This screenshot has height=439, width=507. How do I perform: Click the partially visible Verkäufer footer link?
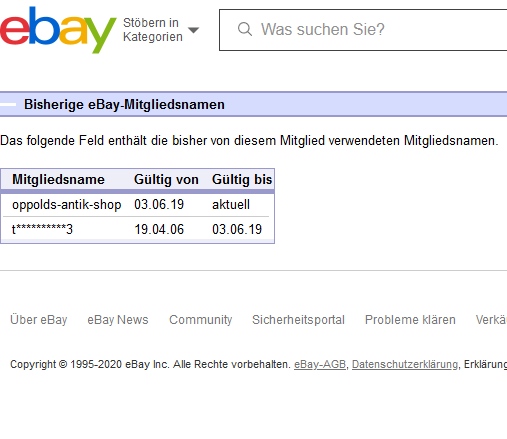click(x=491, y=320)
